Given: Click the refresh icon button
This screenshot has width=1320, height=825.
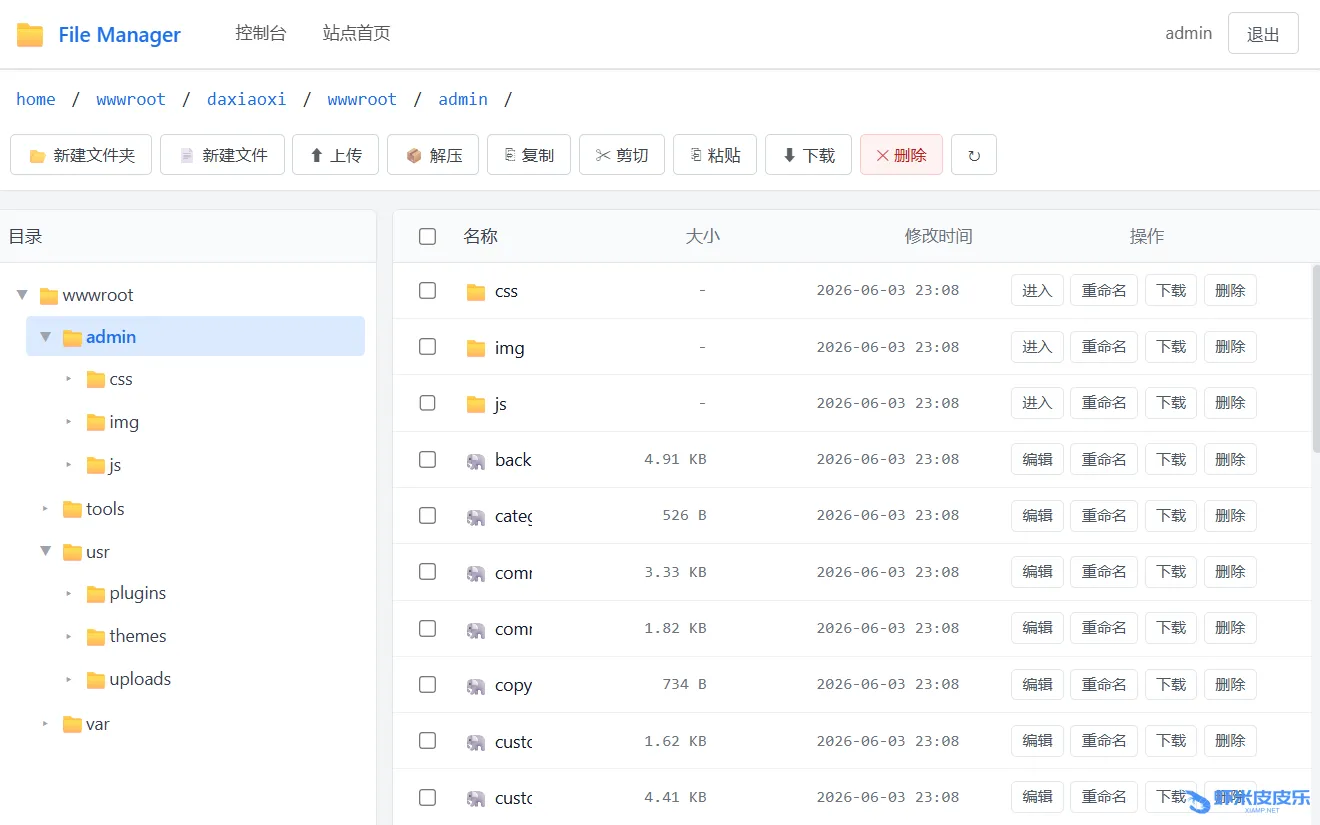Looking at the screenshot, I should point(974,155).
